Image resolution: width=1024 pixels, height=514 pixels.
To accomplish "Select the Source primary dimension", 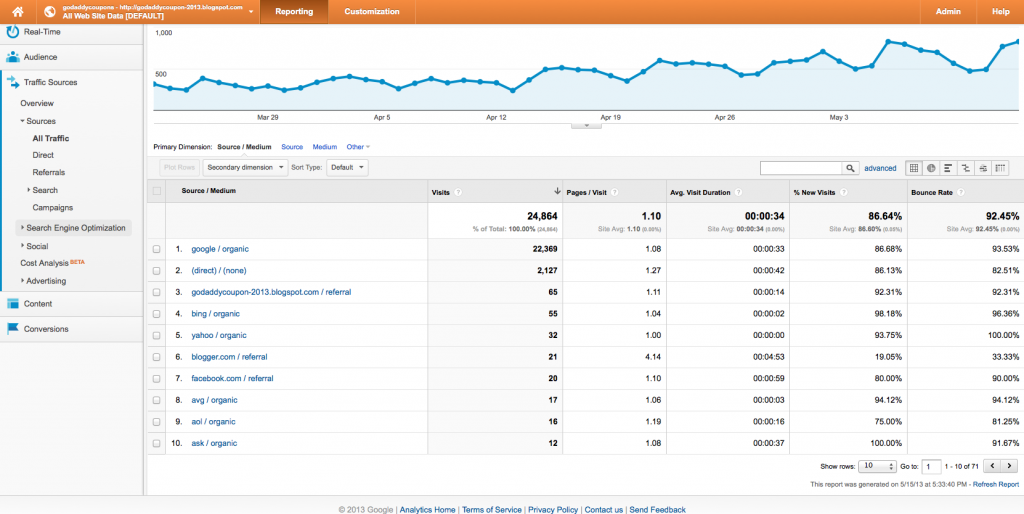I will 292,147.
